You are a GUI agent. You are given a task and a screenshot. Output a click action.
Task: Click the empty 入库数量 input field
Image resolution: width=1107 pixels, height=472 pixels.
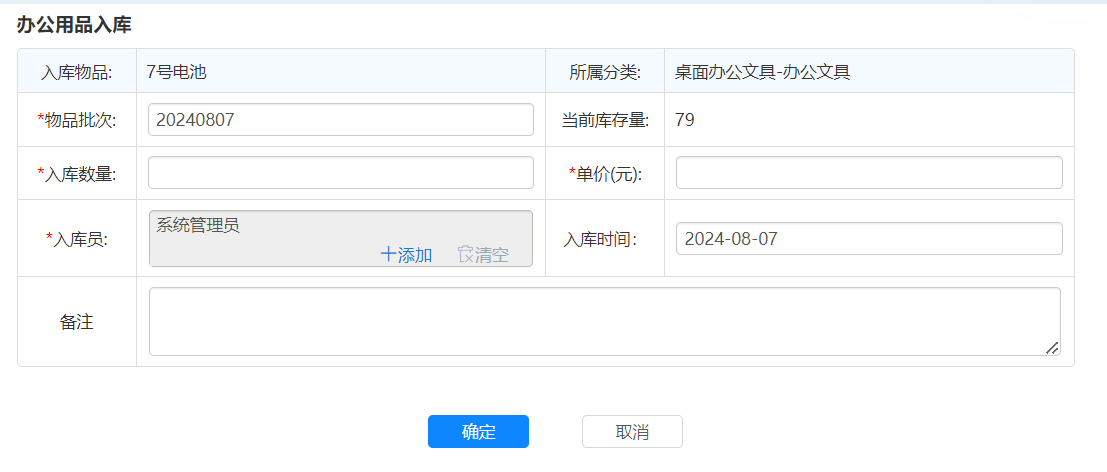(x=340, y=173)
